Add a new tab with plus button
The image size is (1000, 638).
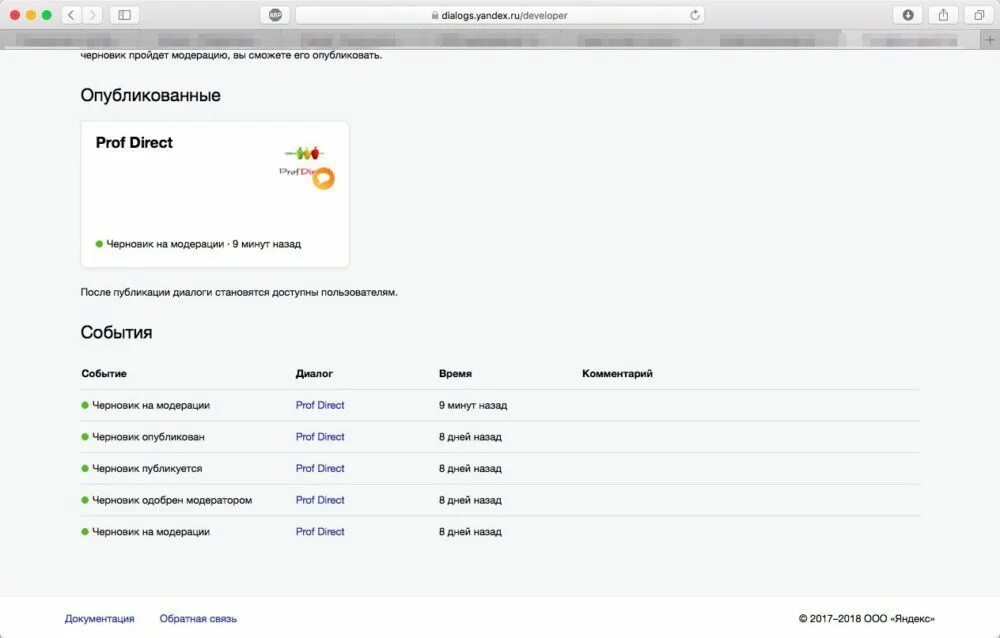[x=990, y=40]
